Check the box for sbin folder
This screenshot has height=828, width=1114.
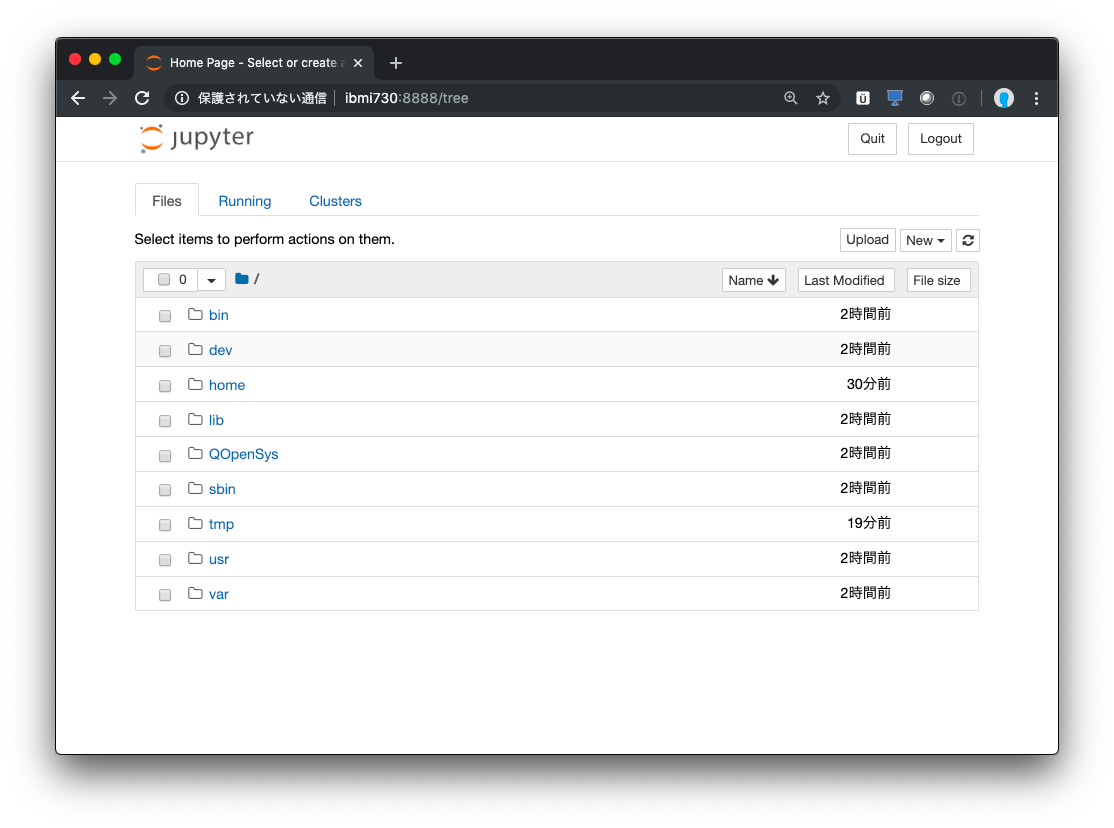pyautogui.click(x=165, y=490)
